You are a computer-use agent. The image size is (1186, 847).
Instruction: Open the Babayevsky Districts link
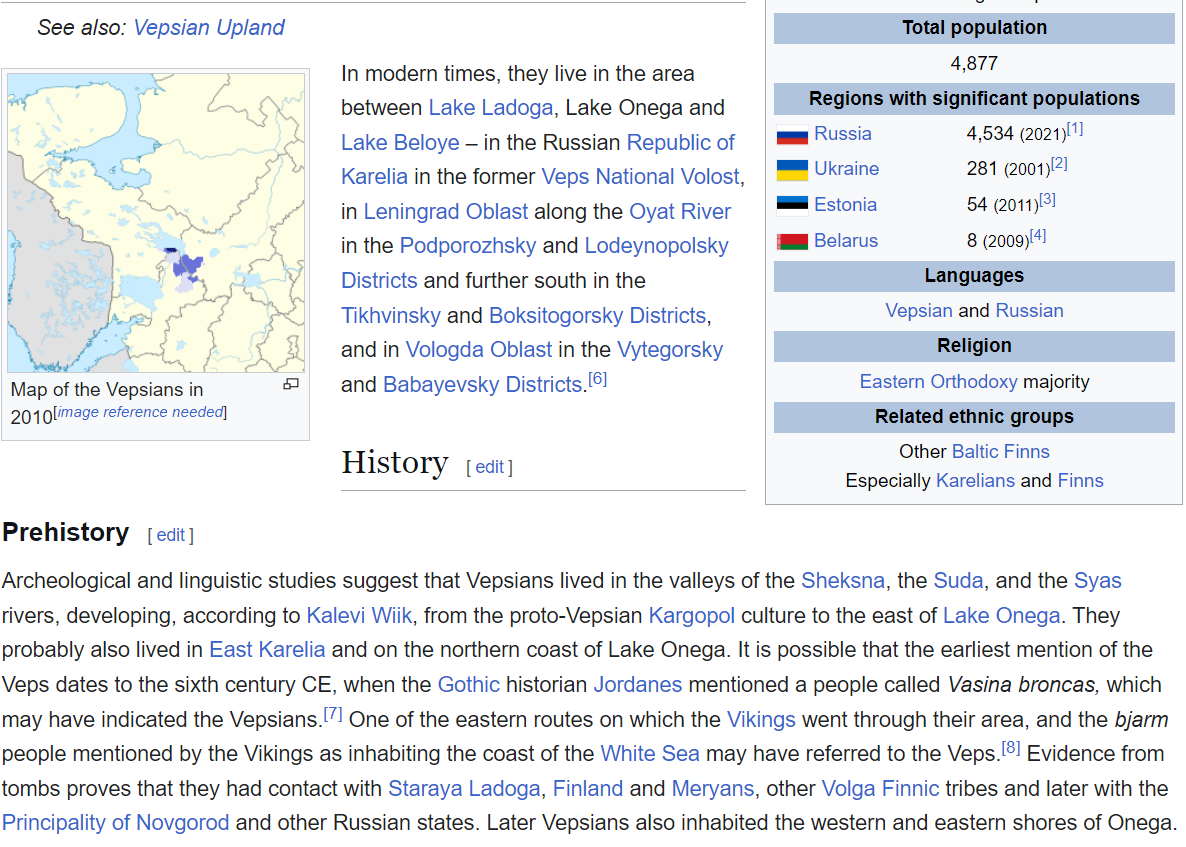pyautogui.click(x=483, y=384)
